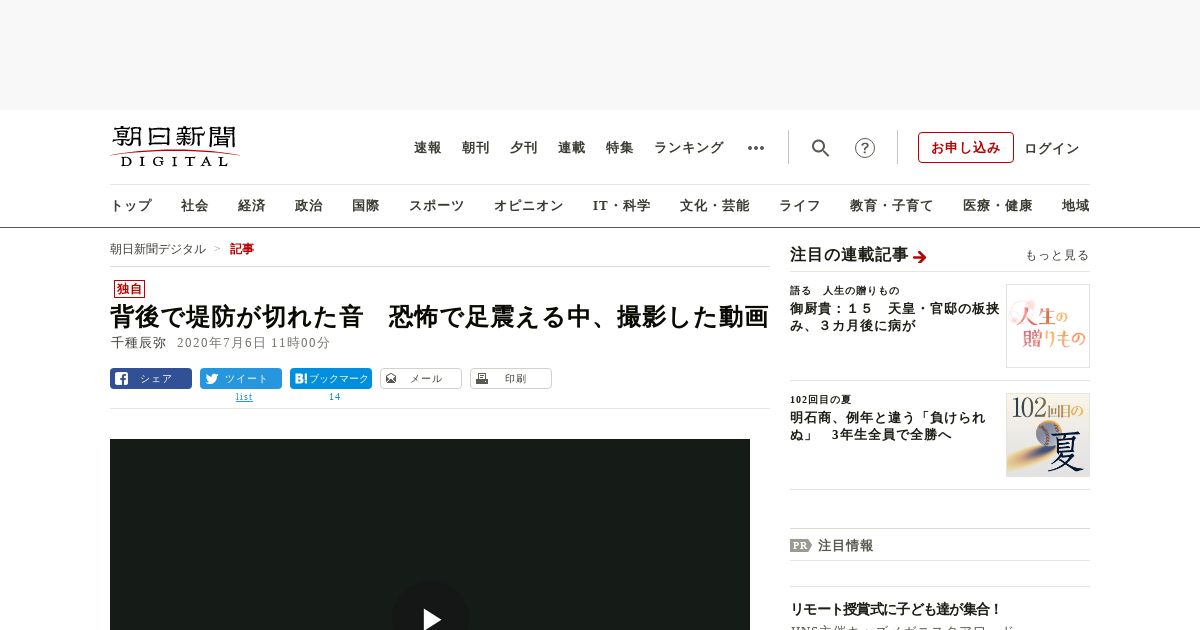Image resolution: width=1200 pixels, height=630 pixels.
Task: Click the article headline 背後で堤防が切れた音
Action: click(x=439, y=317)
